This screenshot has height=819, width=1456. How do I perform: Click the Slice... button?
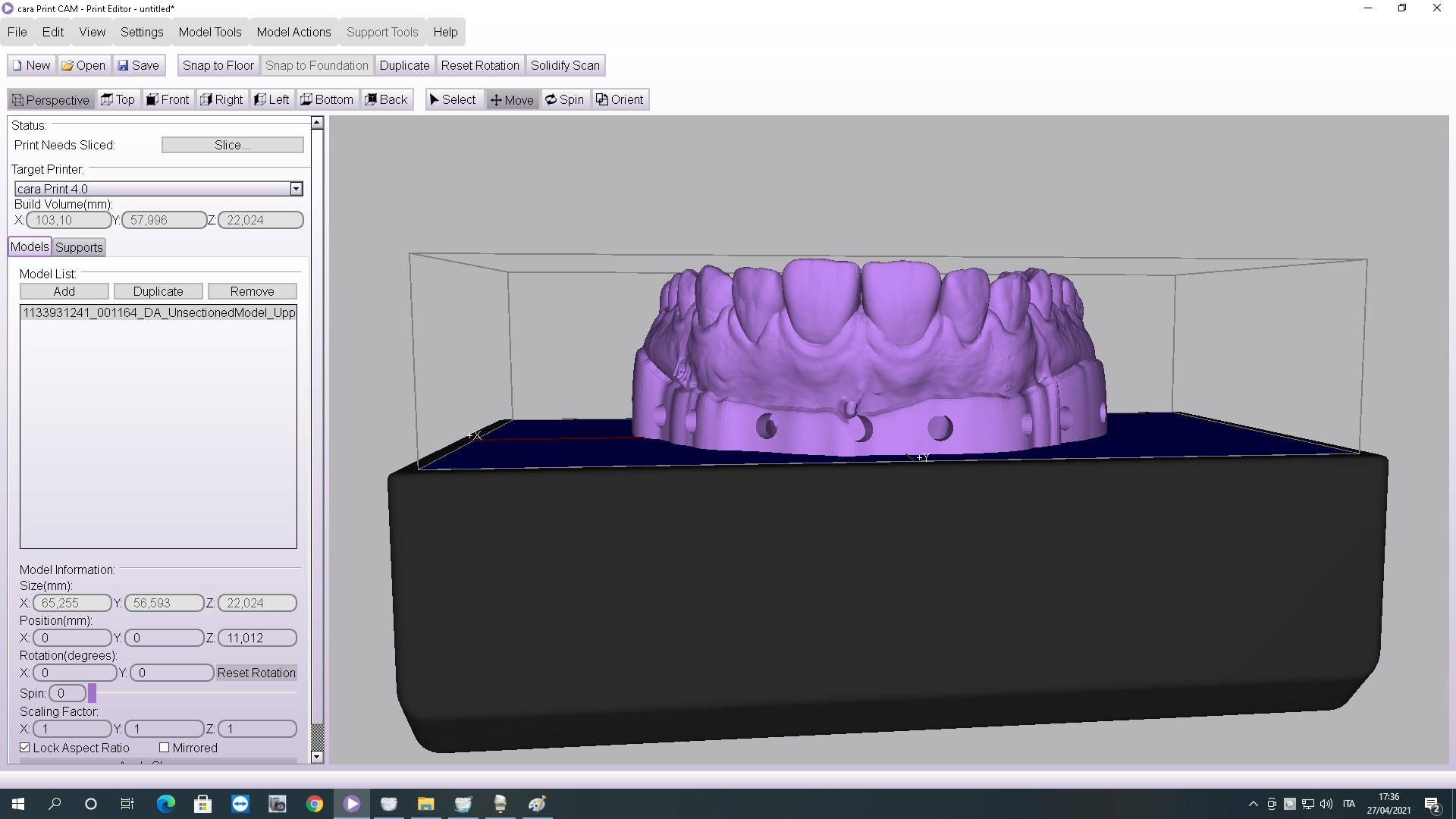coord(233,145)
